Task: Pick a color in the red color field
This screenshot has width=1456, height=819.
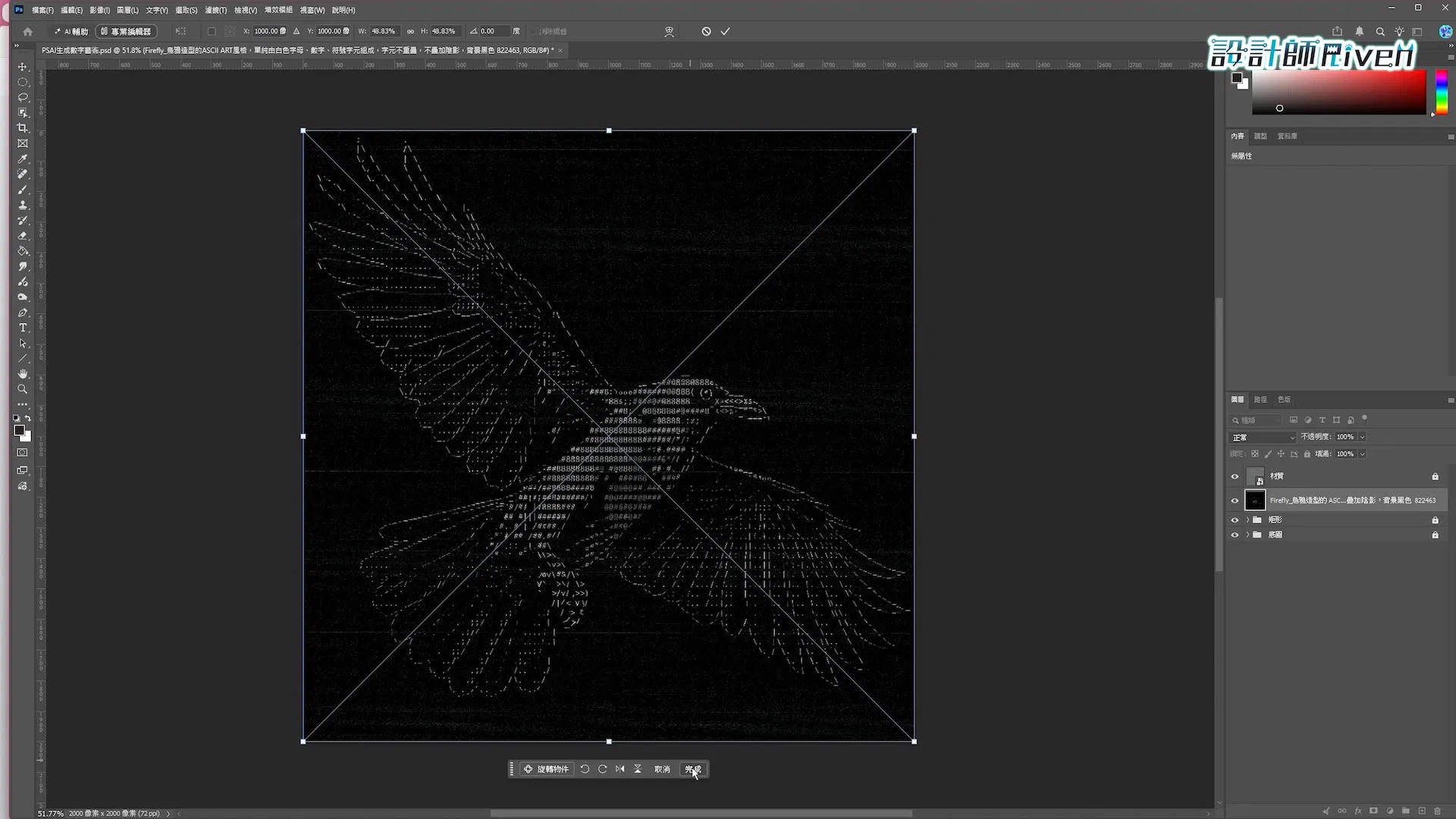Action: tap(1339, 92)
